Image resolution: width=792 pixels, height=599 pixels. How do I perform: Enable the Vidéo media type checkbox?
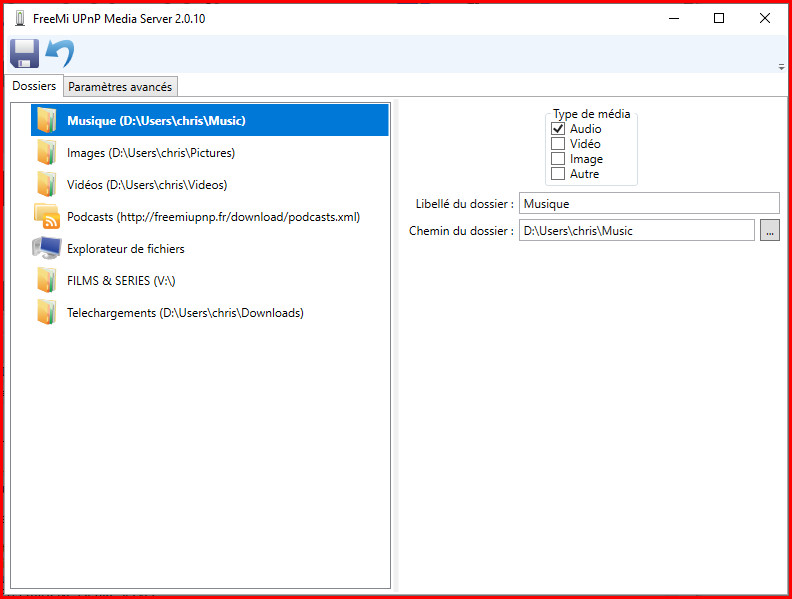click(558, 143)
